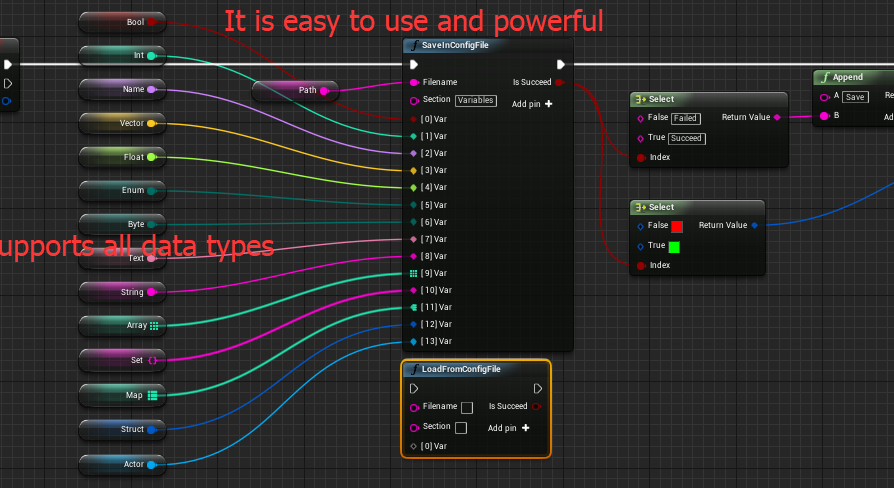Click the green True color swatch
The width and height of the screenshot is (894, 488).
pyautogui.click(x=675, y=246)
